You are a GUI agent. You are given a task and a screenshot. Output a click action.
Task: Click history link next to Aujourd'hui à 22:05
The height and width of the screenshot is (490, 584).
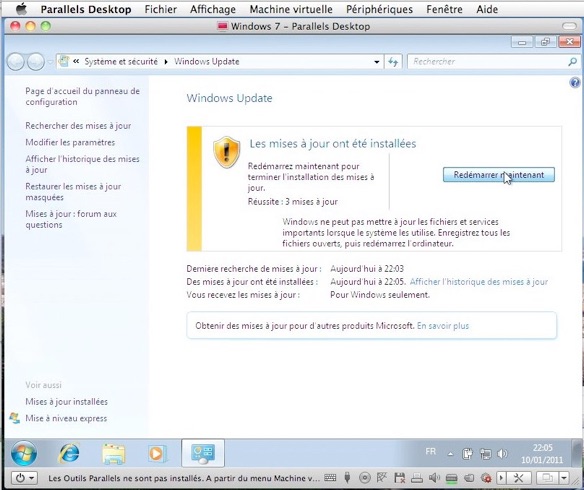pyautogui.click(x=479, y=282)
